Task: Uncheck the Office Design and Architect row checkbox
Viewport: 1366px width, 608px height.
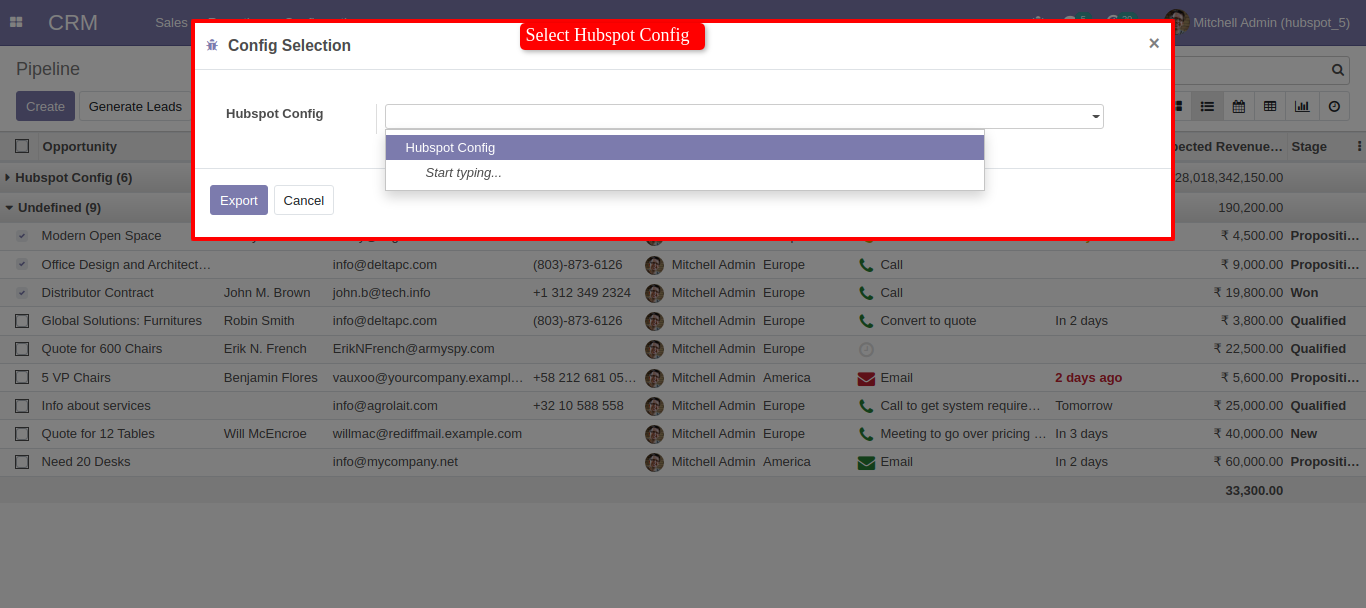Action: (x=22, y=265)
